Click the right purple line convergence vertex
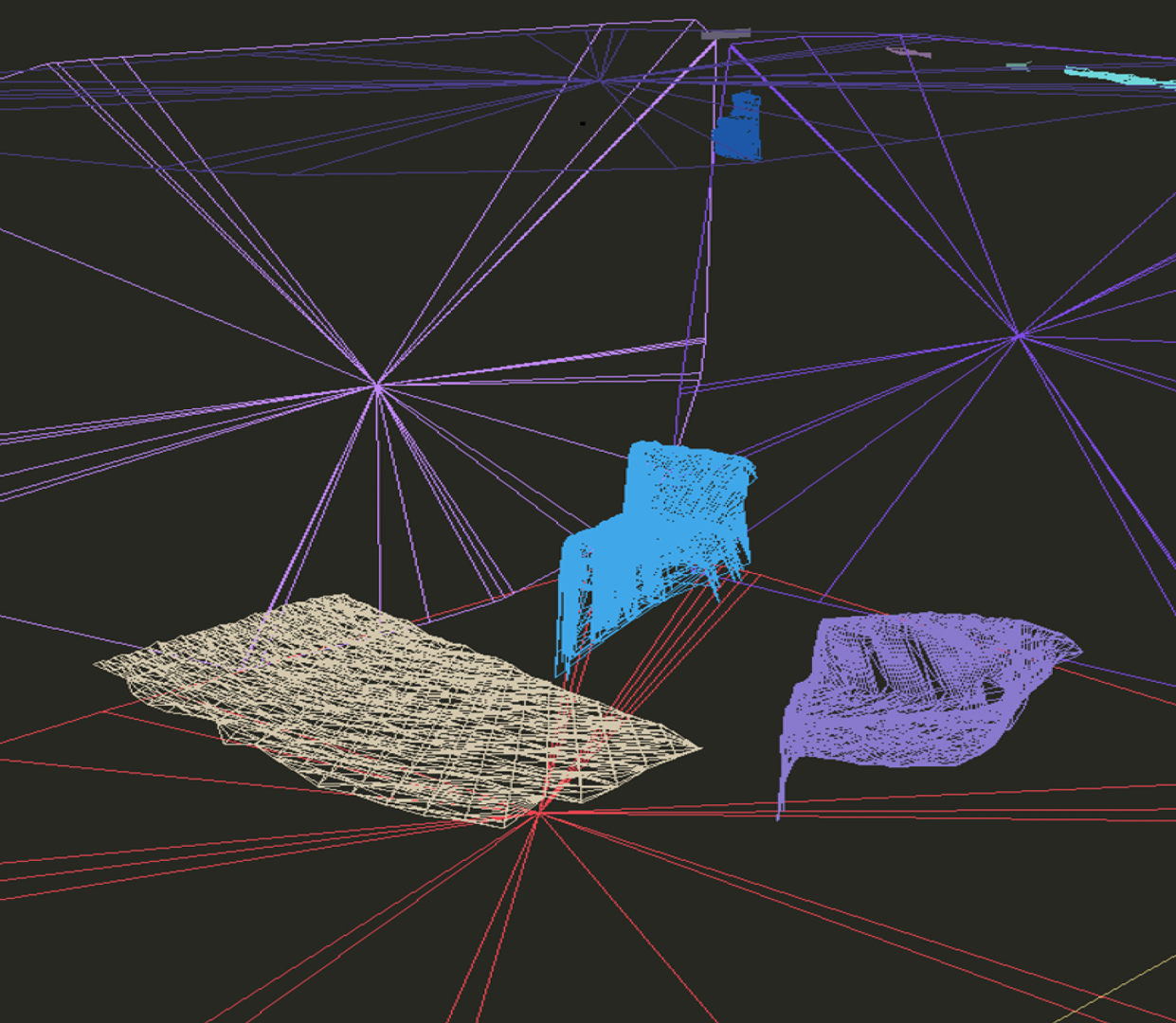 (1018, 334)
